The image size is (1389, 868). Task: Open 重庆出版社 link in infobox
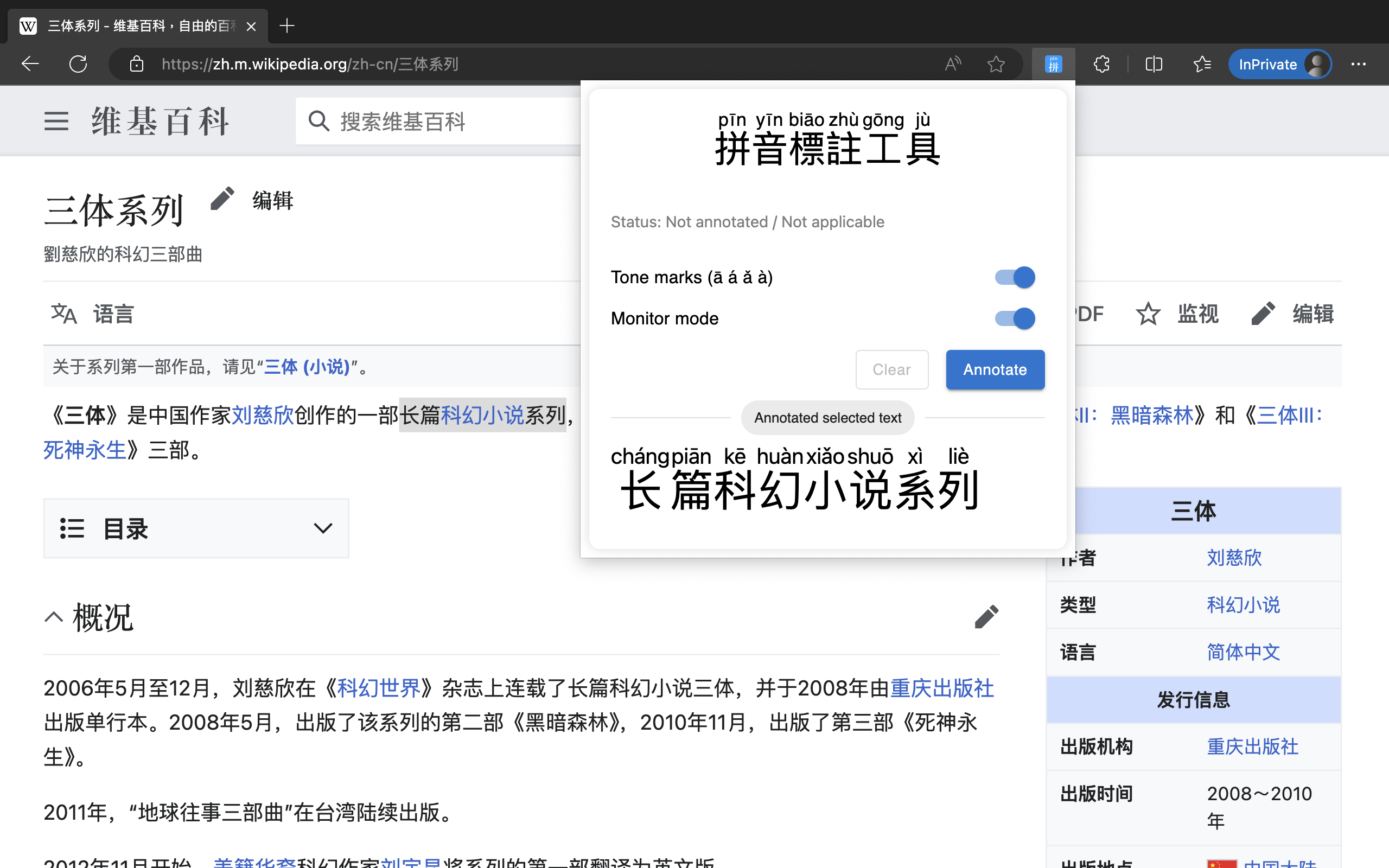[x=1252, y=746]
